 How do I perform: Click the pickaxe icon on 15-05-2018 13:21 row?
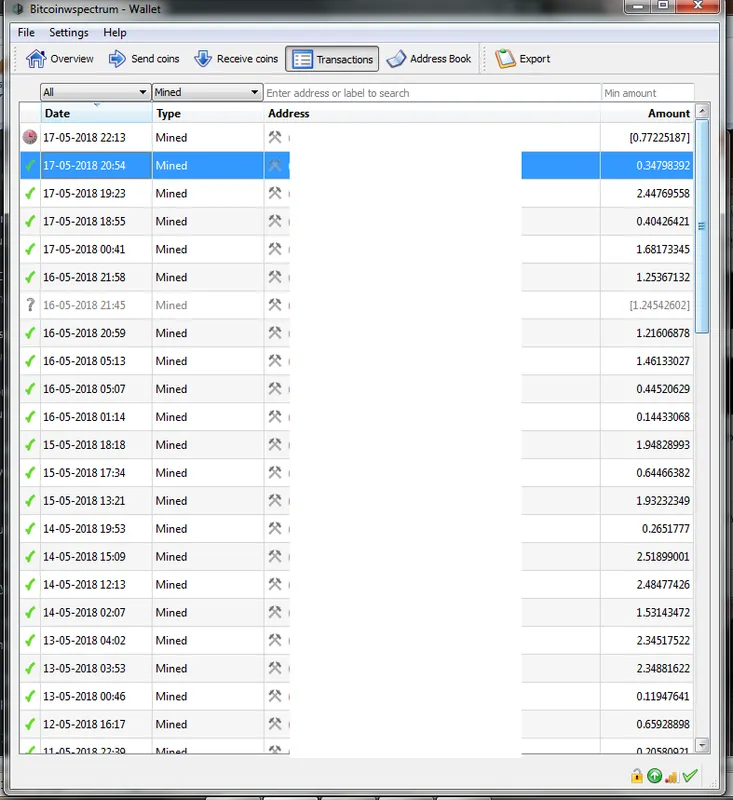point(275,500)
